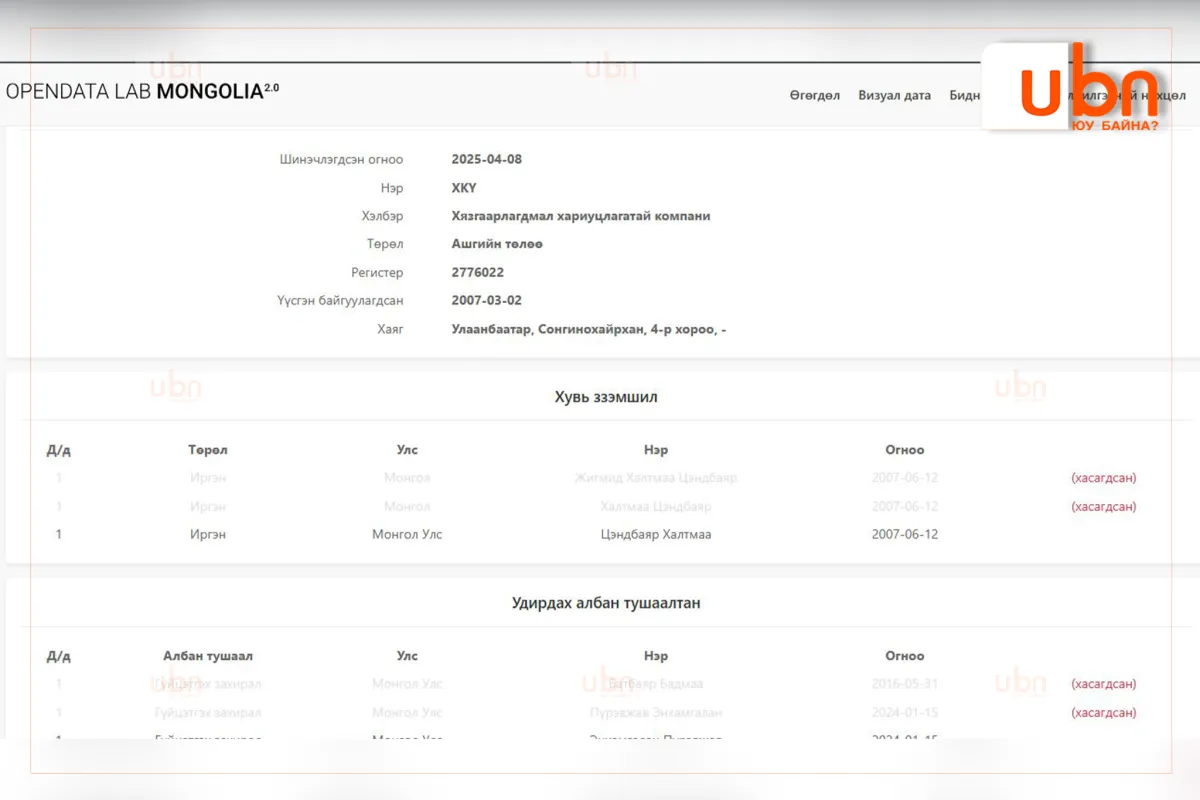Screen dimensions: 1200x800
Task: Click the shareholder name Цэндбаяр Халтмаа
Action: (x=656, y=534)
